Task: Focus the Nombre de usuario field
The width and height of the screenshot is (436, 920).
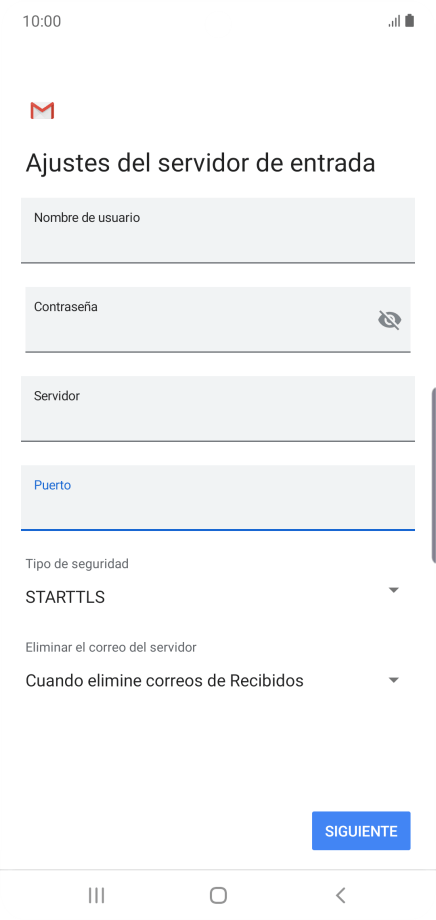Action: 218,230
